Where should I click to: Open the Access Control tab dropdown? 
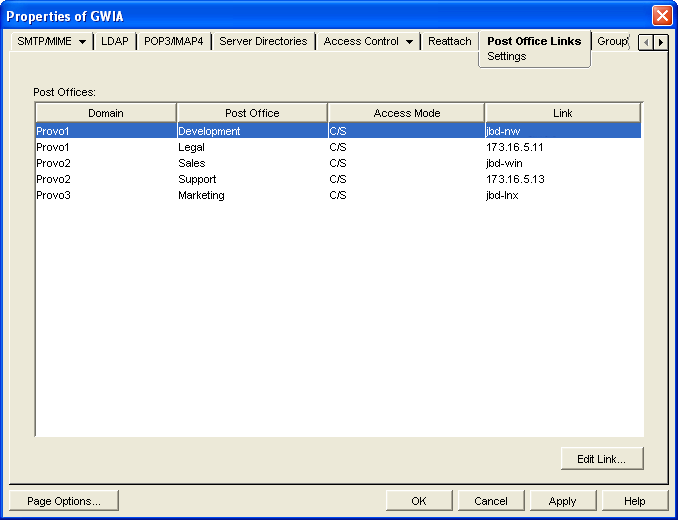pyautogui.click(x=409, y=42)
